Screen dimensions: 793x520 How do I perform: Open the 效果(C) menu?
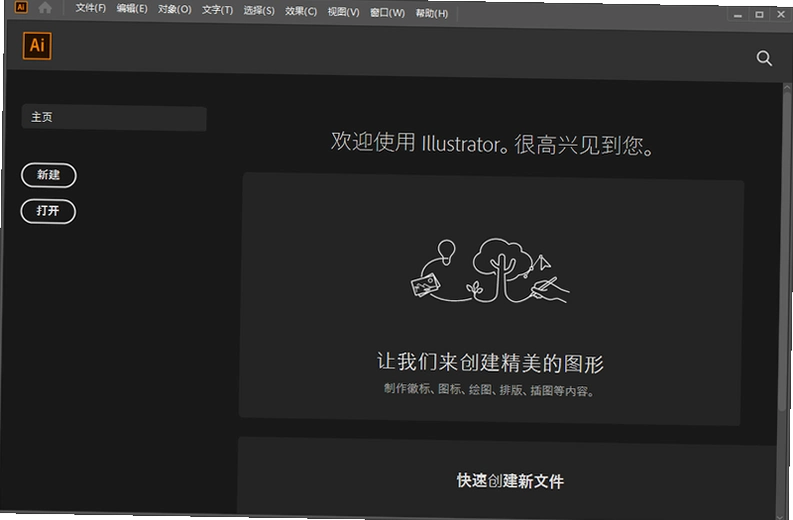coord(301,11)
